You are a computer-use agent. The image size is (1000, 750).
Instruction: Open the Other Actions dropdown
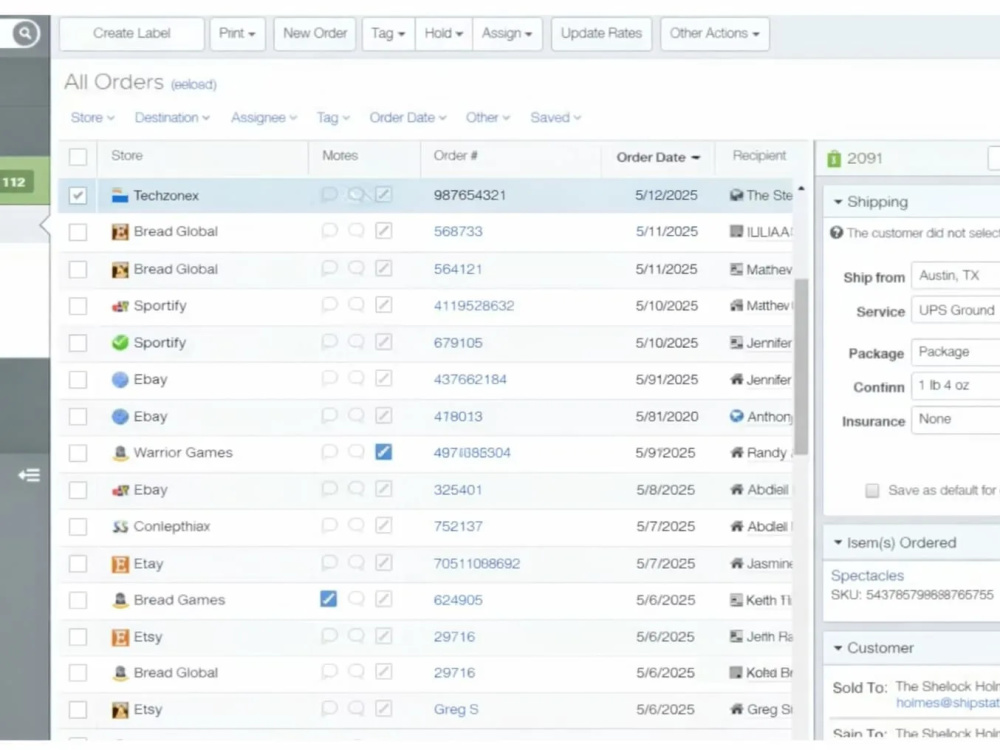point(714,33)
